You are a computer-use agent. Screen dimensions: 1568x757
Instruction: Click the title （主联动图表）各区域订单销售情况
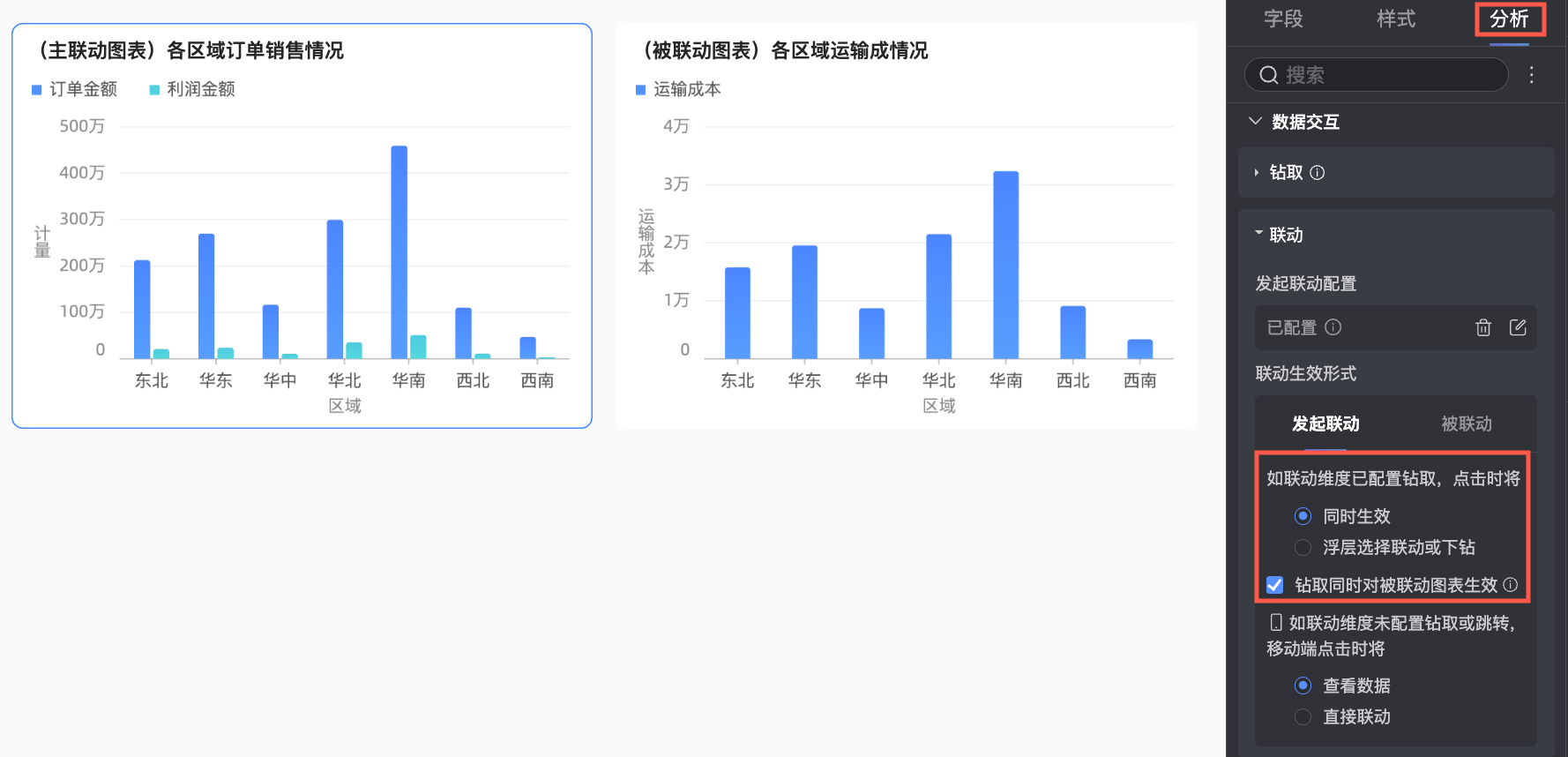point(186,50)
